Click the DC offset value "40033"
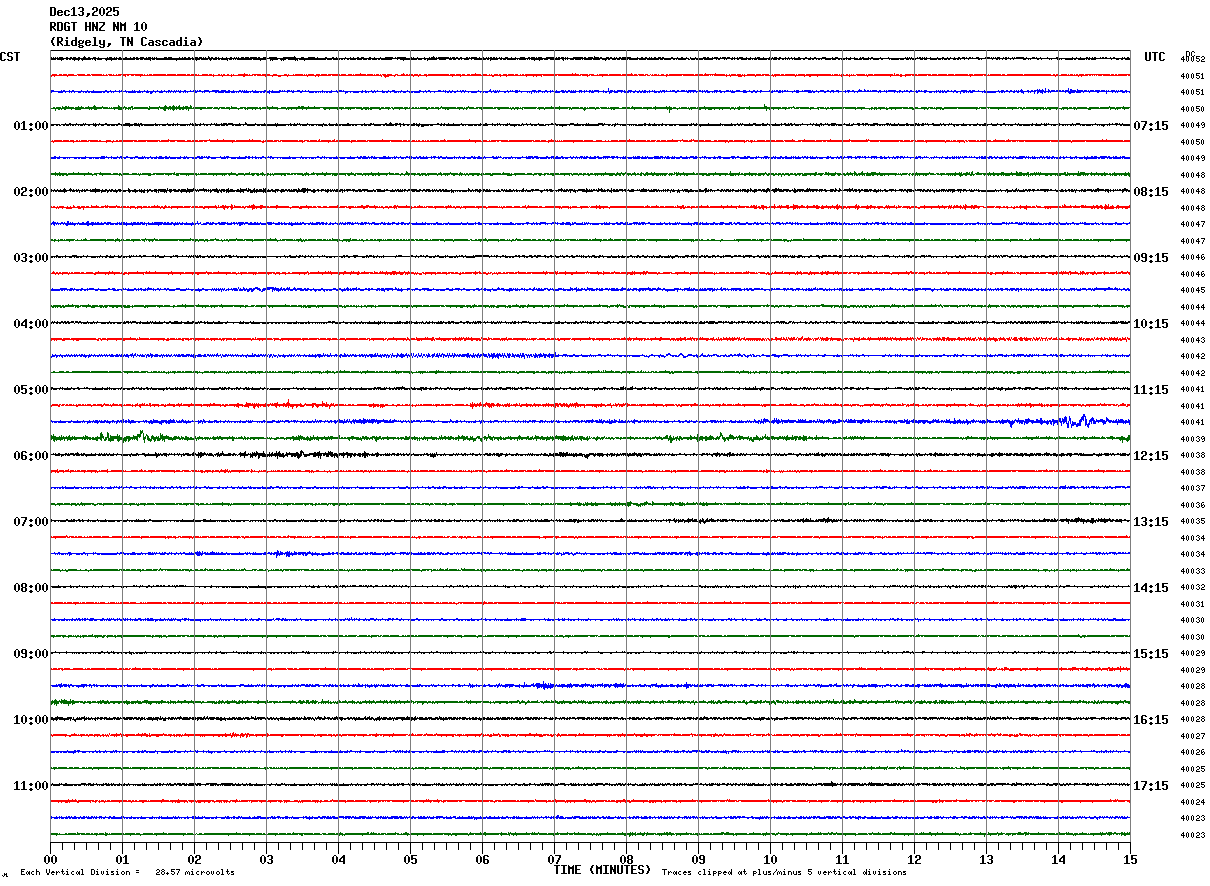1210x886 pixels. coord(1192,571)
